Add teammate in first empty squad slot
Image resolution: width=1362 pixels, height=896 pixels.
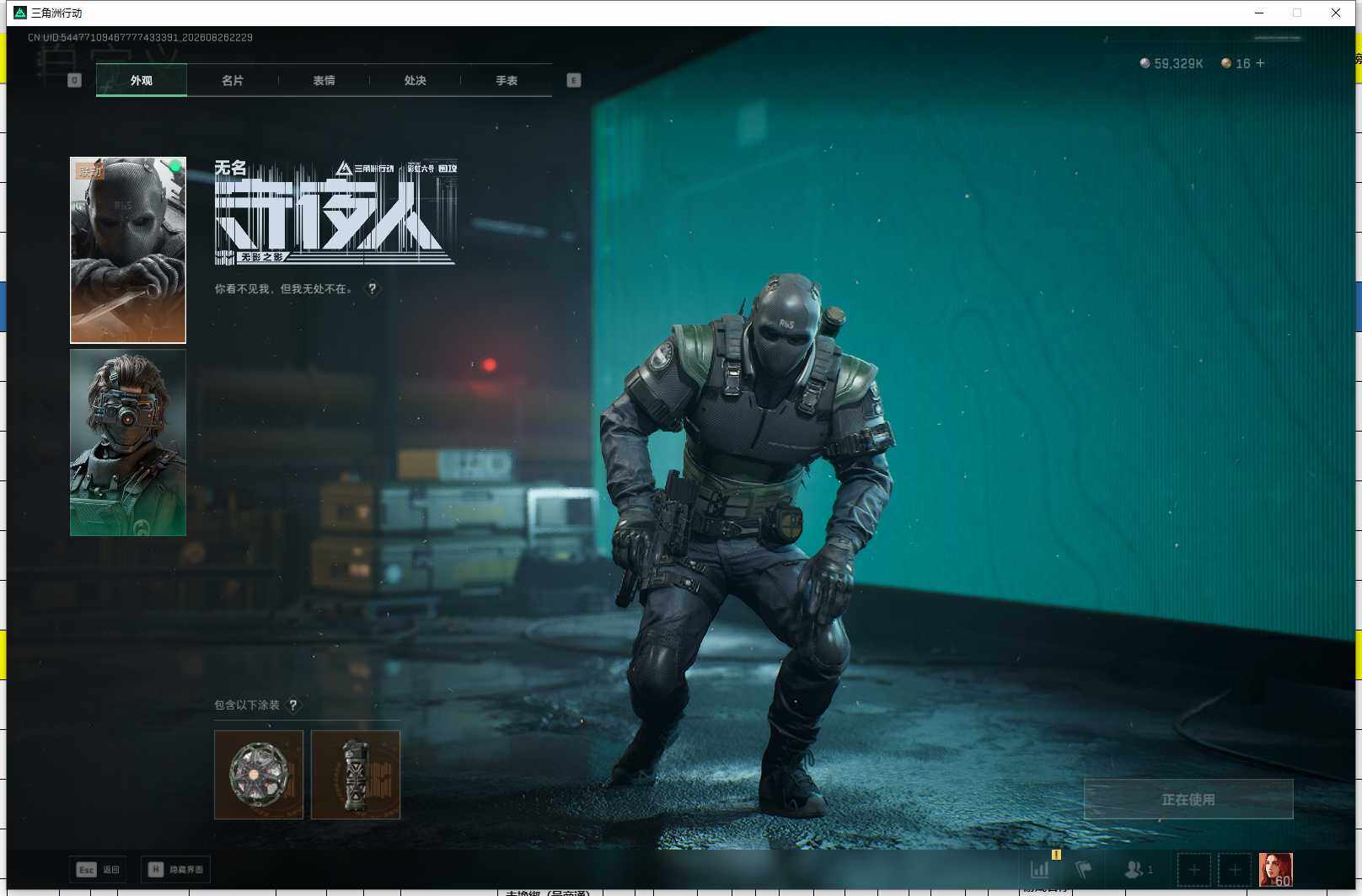click(x=1193, y=869)
